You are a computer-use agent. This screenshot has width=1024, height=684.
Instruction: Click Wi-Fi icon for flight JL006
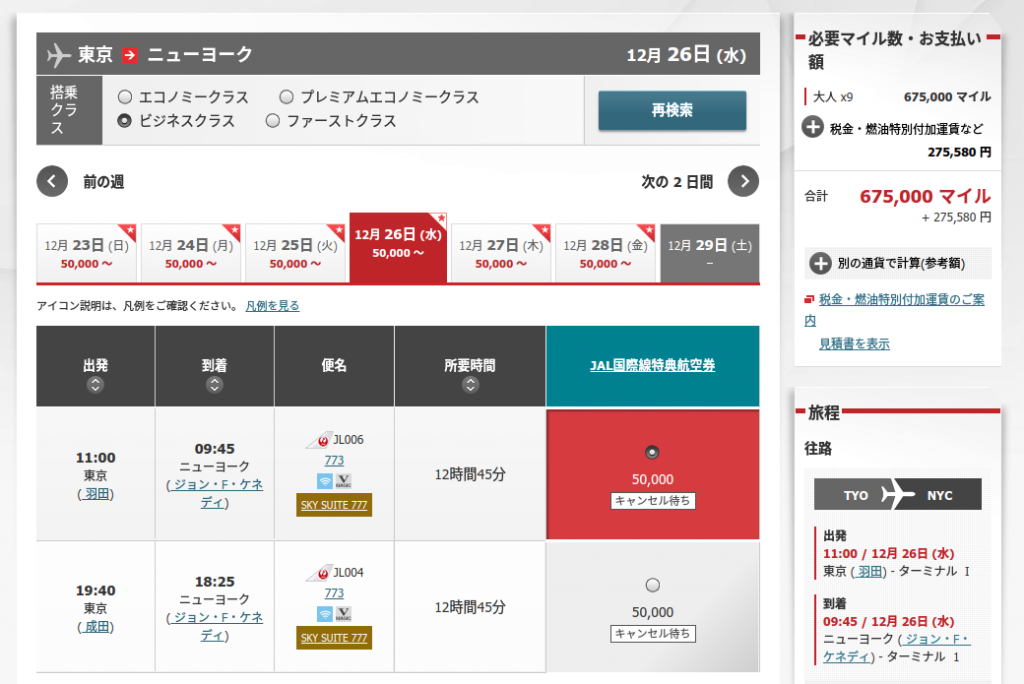click(x=325, y=481)
